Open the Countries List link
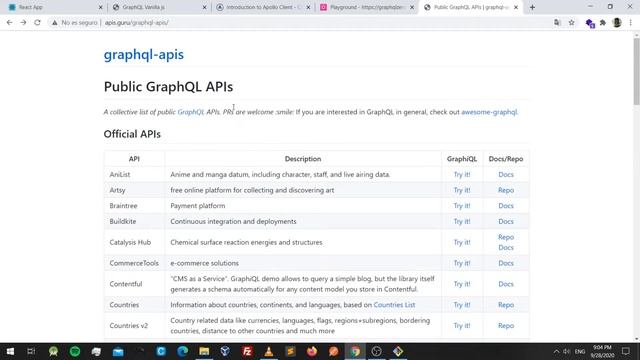Screen dimensions: 640x360 pos(394,304)
